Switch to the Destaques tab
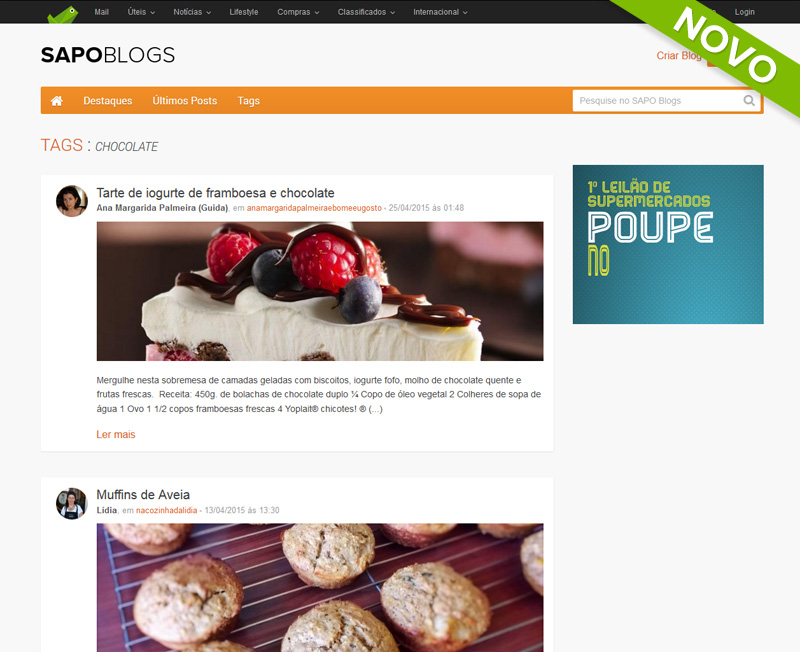Screen dimensions: 800x652 (x=108, y=101)
